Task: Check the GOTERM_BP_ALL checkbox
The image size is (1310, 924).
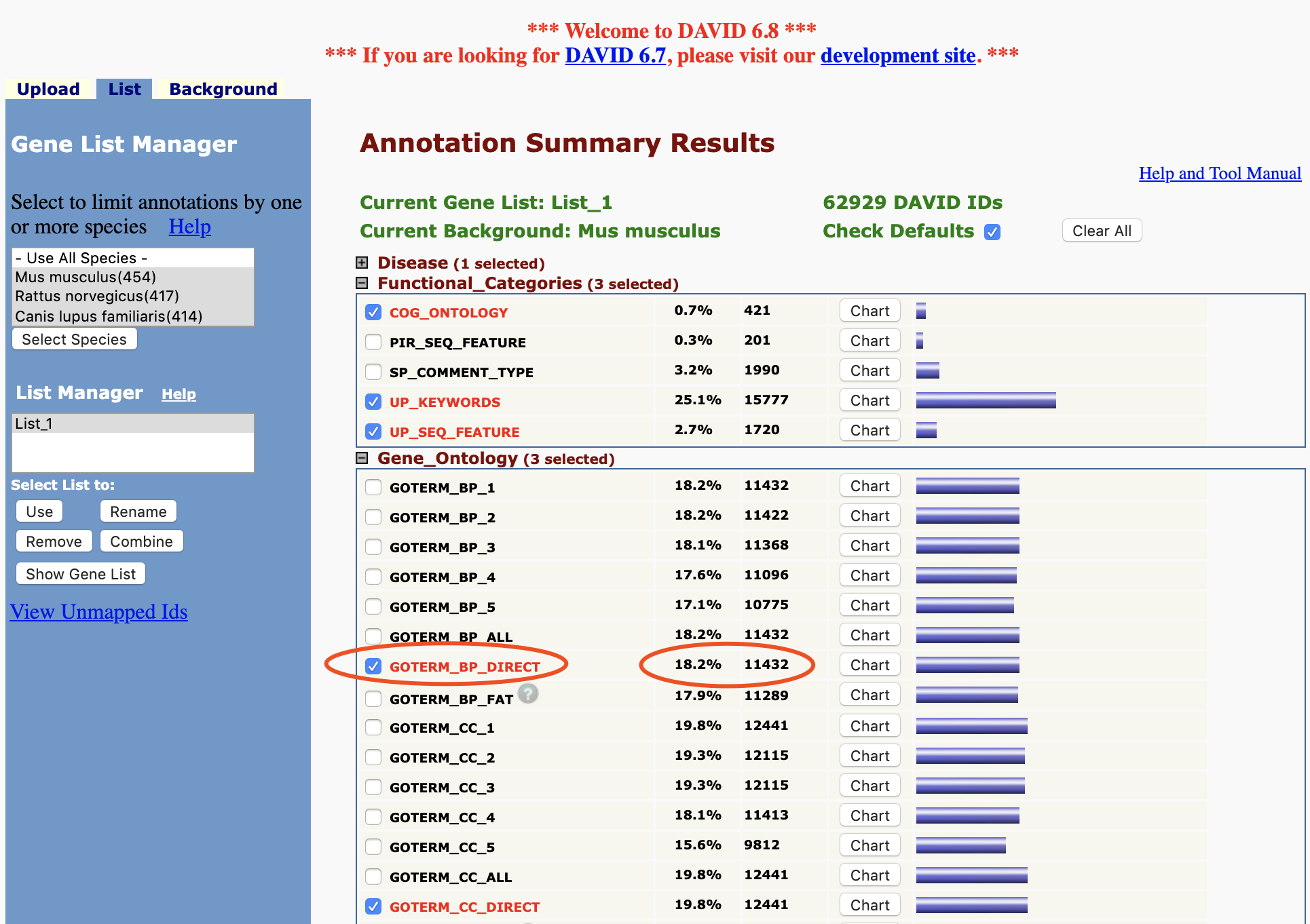Action: pyautogui.click(x=373, y=636)
